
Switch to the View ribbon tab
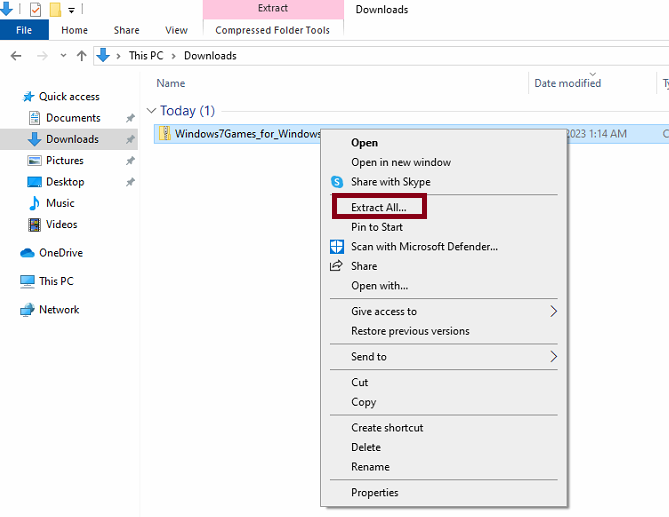point(176,30)
